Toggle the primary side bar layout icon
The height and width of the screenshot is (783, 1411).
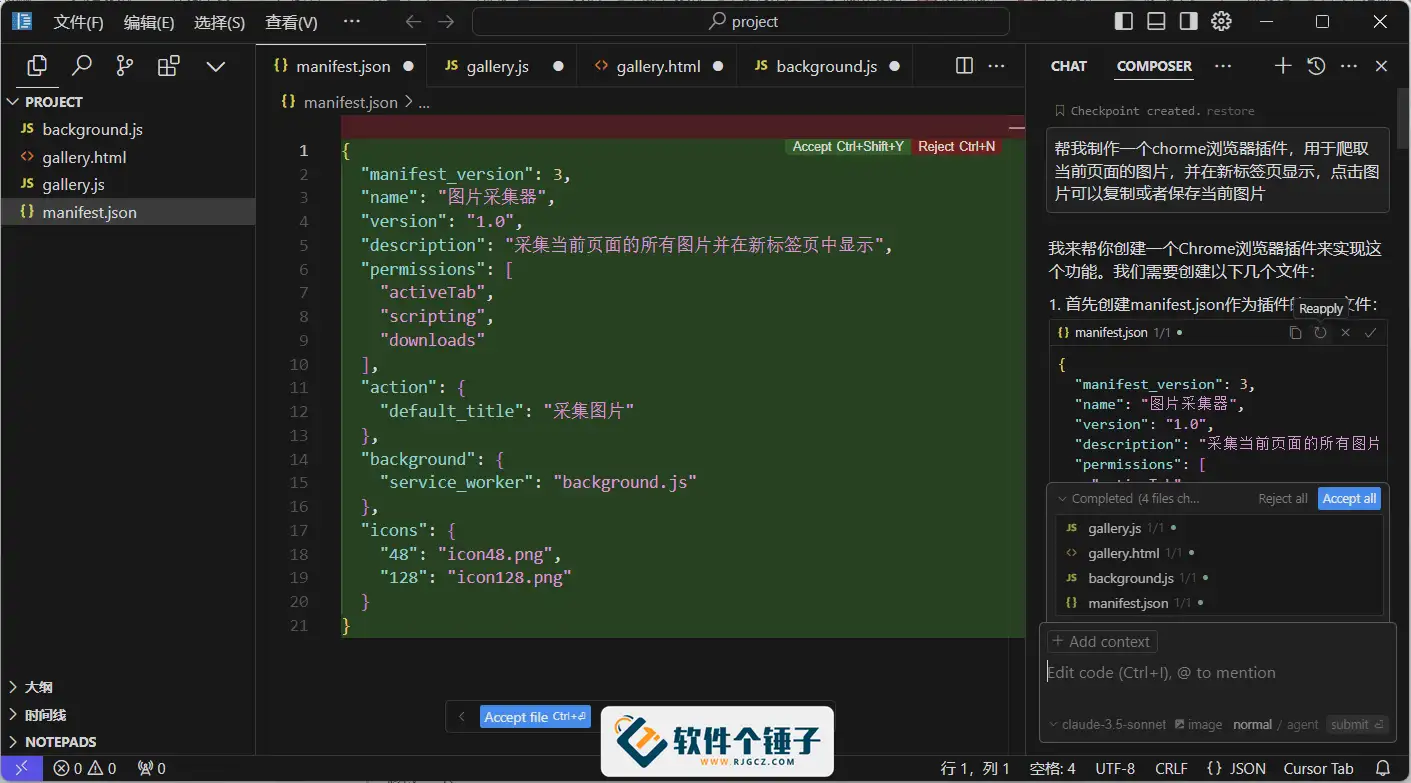pos(1124,21)
